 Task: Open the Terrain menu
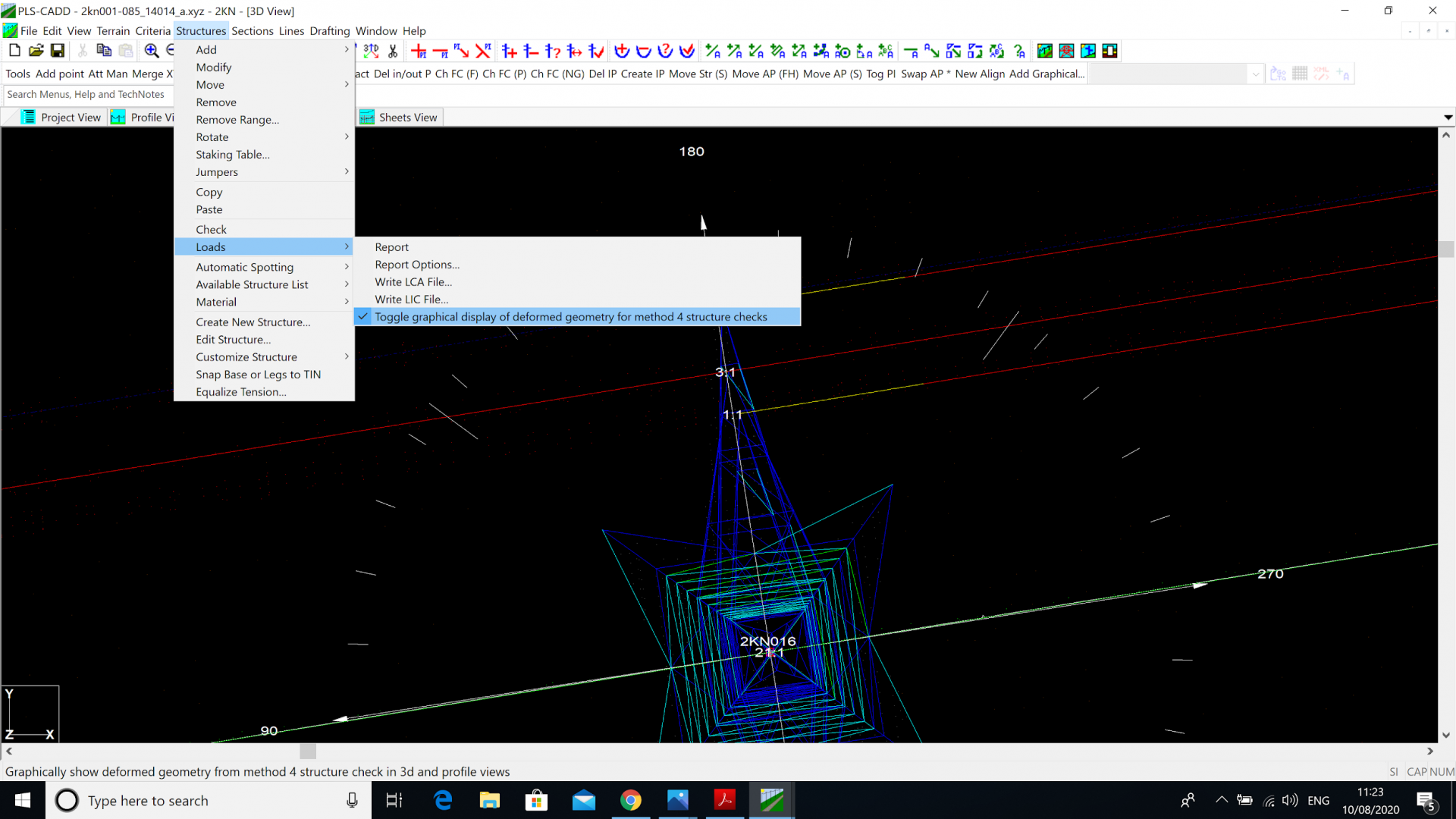click(113, 31)
